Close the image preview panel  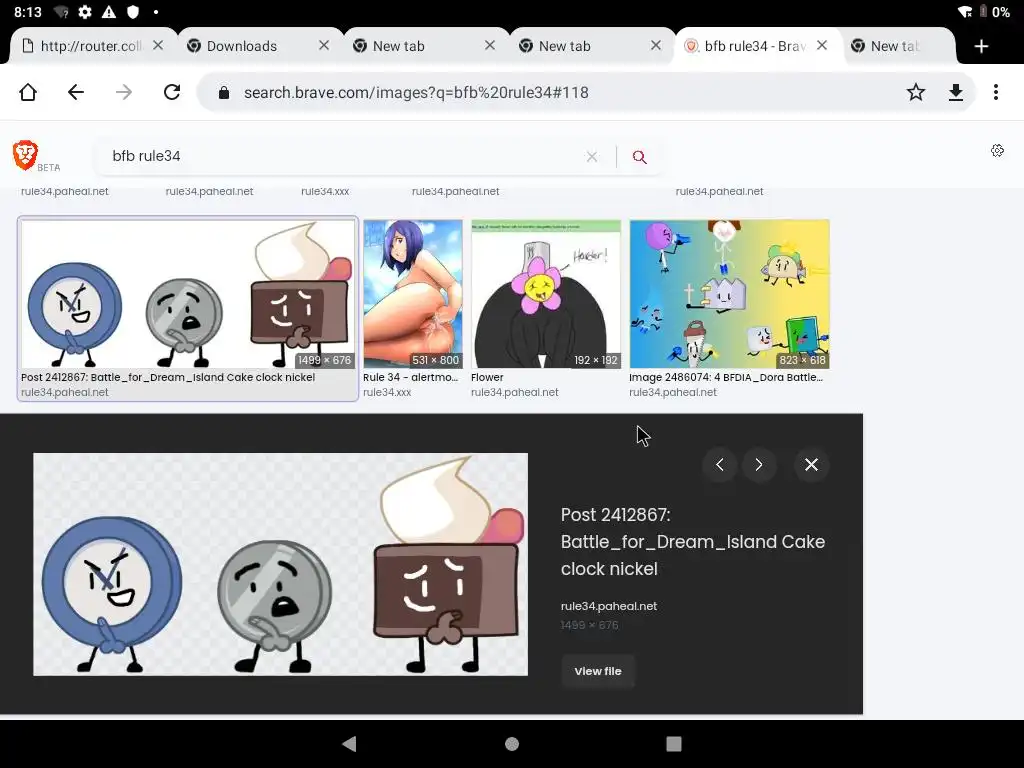click(x=811, y=464)
